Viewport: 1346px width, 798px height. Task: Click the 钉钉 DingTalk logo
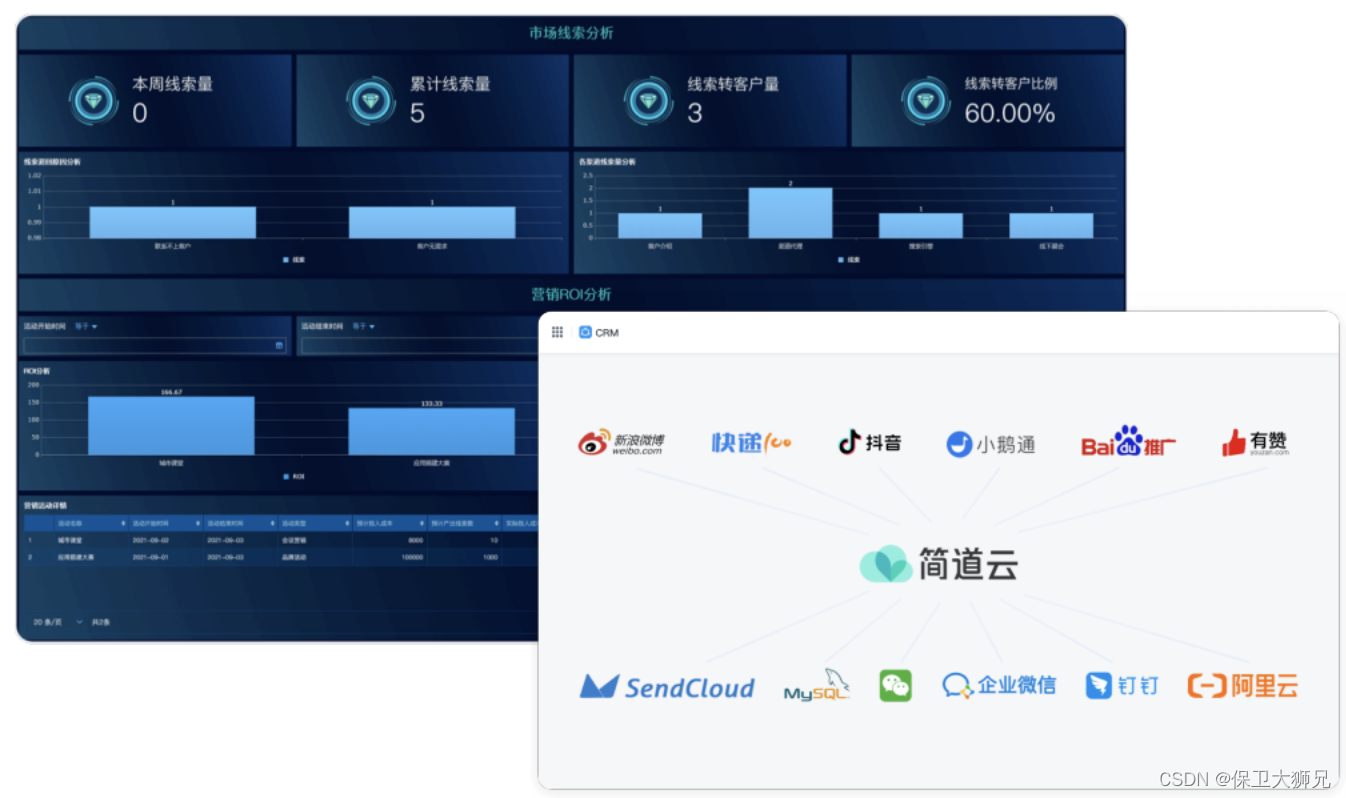tap(1122, 686)
